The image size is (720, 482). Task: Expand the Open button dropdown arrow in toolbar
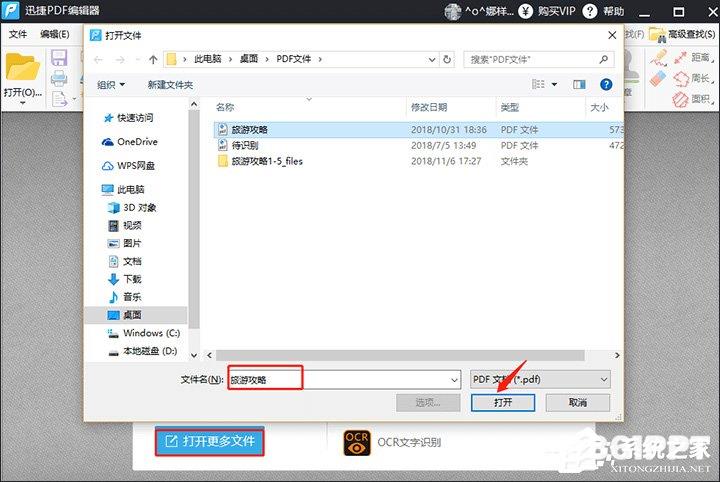pos(22,103)
